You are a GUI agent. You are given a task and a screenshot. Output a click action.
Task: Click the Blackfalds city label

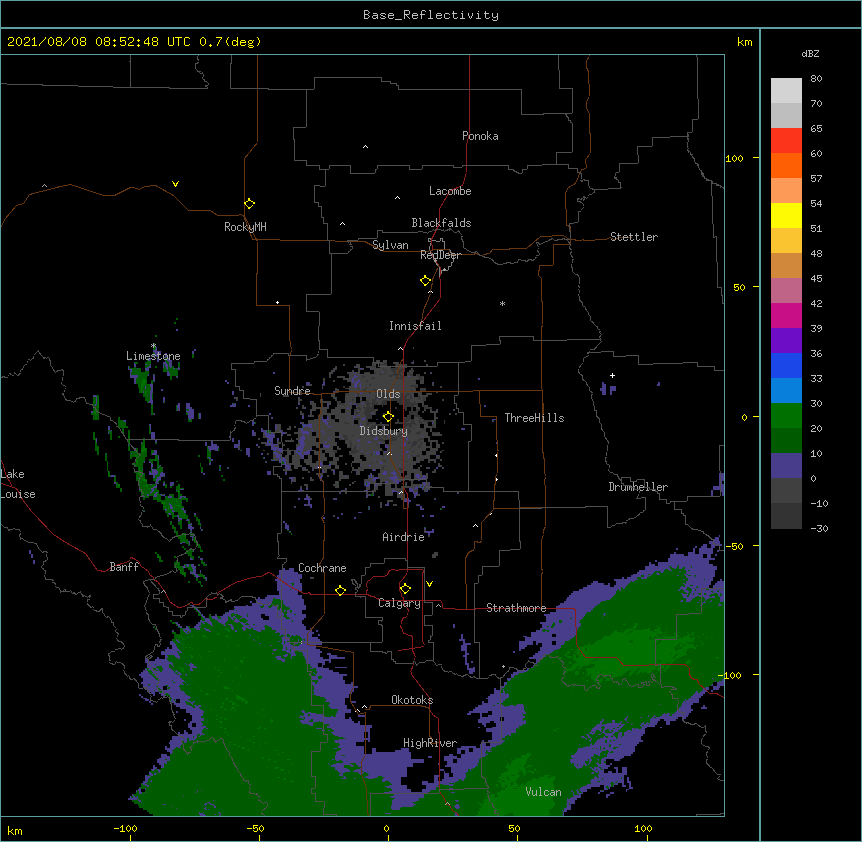click(x=441, y=223)
